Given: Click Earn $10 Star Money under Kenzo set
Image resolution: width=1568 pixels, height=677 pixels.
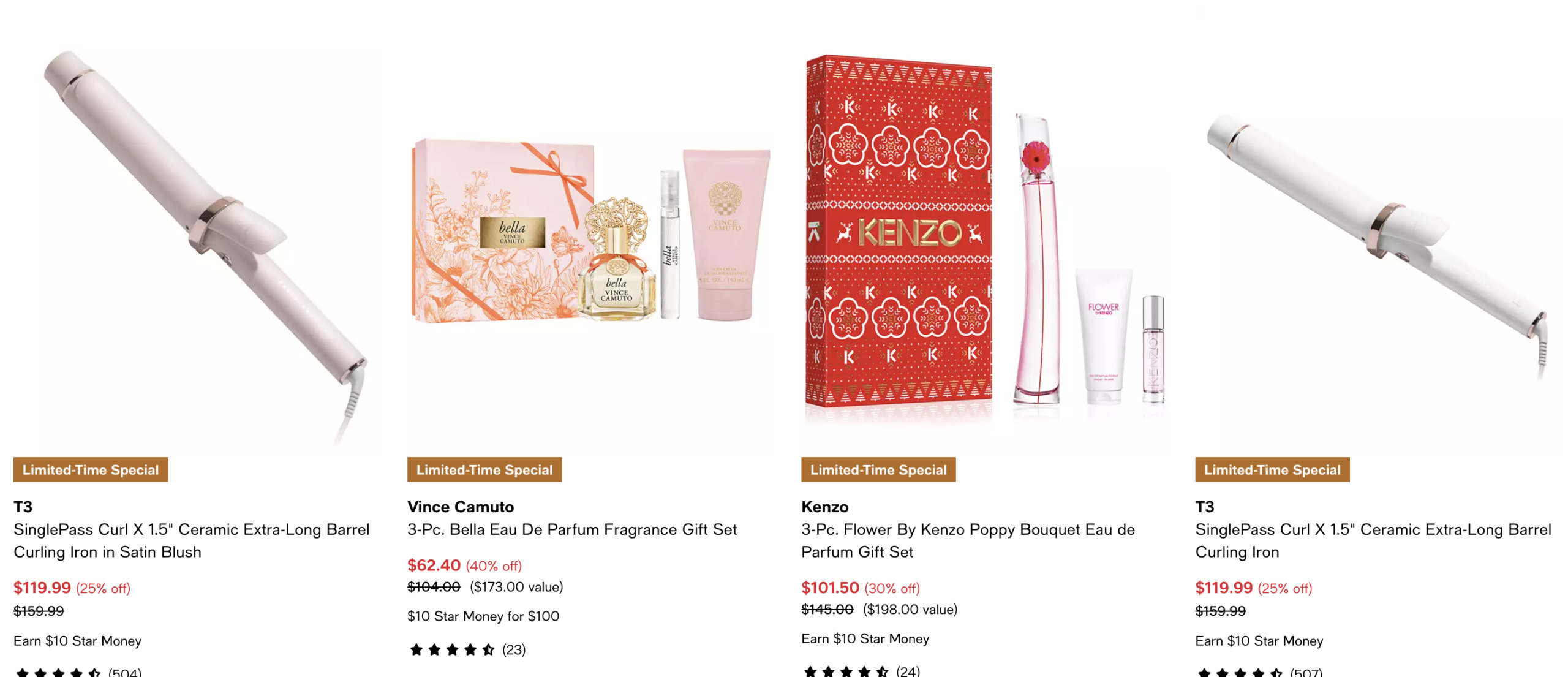Looking at the screenshot, I should pyautogui.click(x=865, y=638).
